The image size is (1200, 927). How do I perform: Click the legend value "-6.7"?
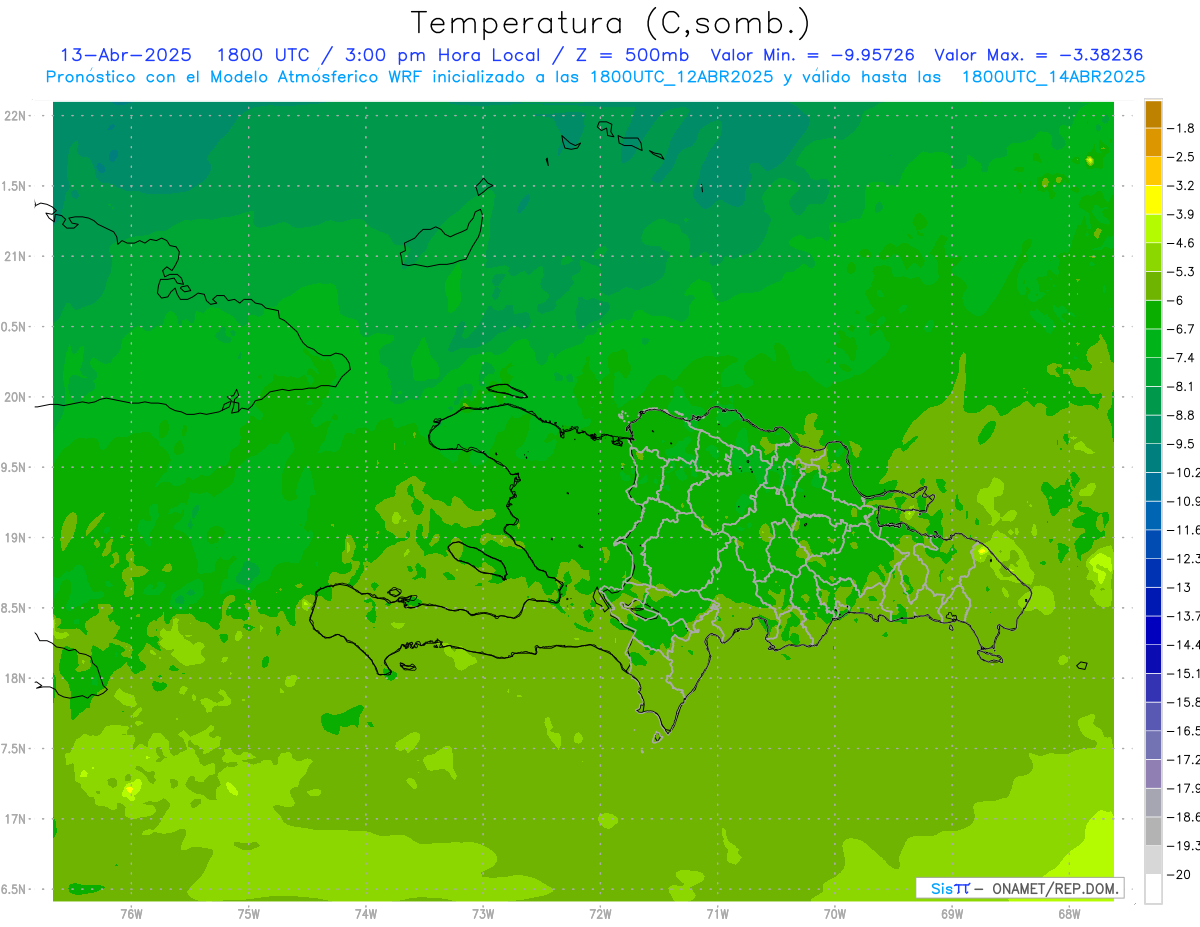coord(1182,329)
